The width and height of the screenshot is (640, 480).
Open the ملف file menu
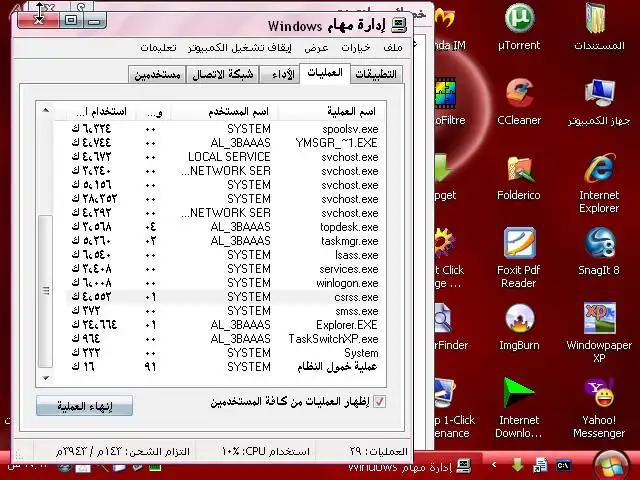coord(393,48)
